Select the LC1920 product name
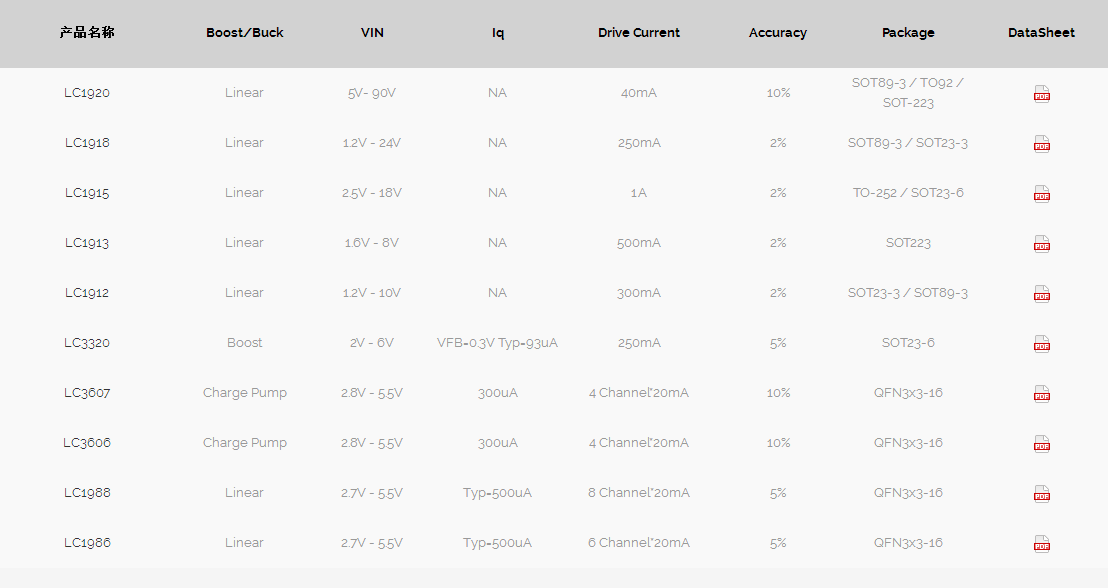 coord(87,93)
